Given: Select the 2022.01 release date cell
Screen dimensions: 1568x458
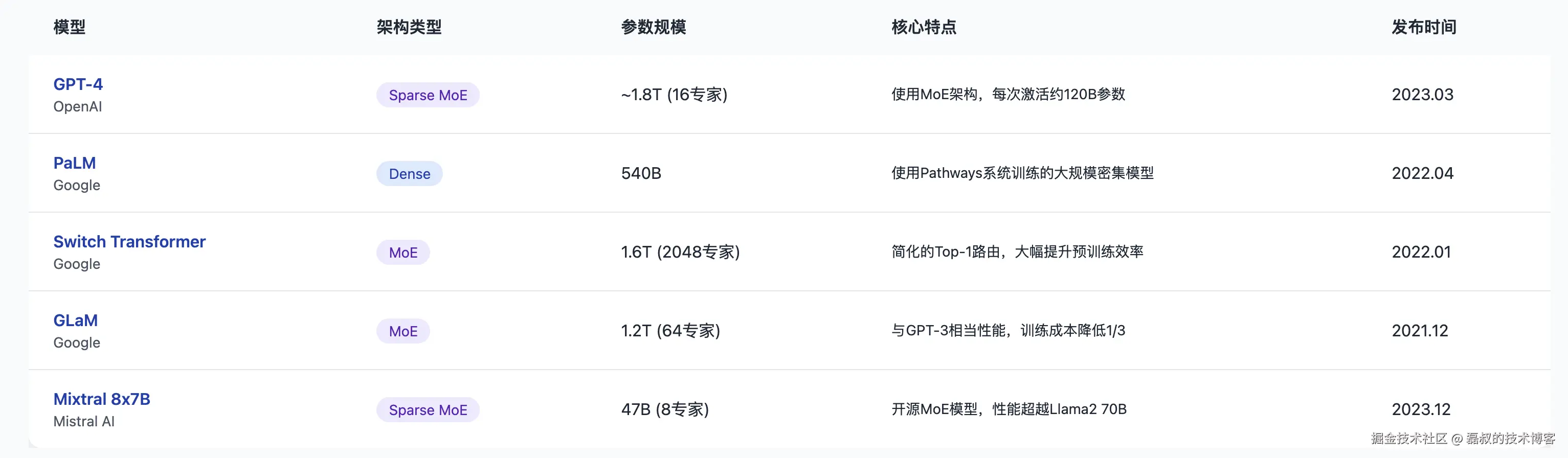Looking at the screenshot, I should pos(1421,252).
